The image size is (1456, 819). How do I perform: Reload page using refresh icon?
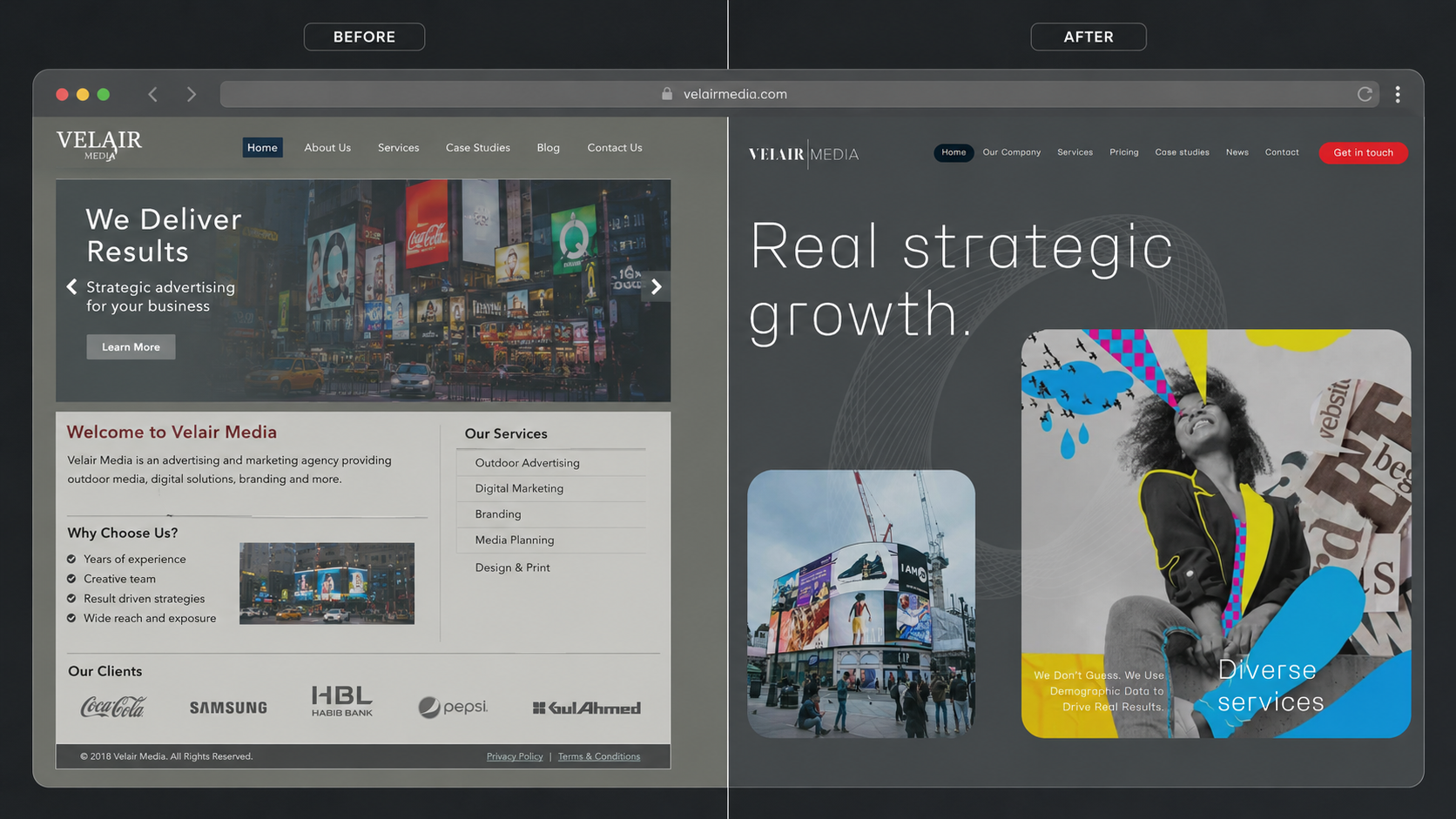pos(1365,94)
